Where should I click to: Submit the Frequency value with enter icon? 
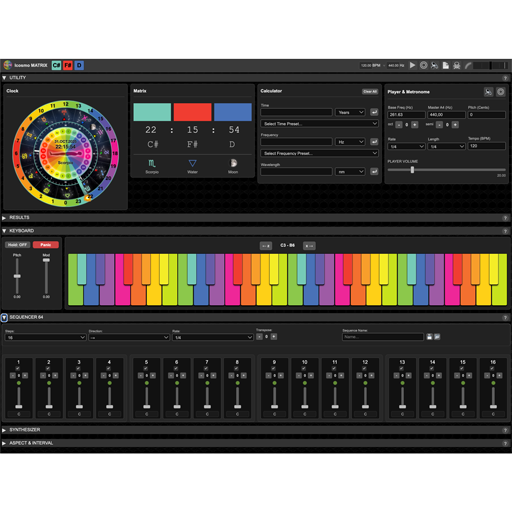[x=374, y=142]
